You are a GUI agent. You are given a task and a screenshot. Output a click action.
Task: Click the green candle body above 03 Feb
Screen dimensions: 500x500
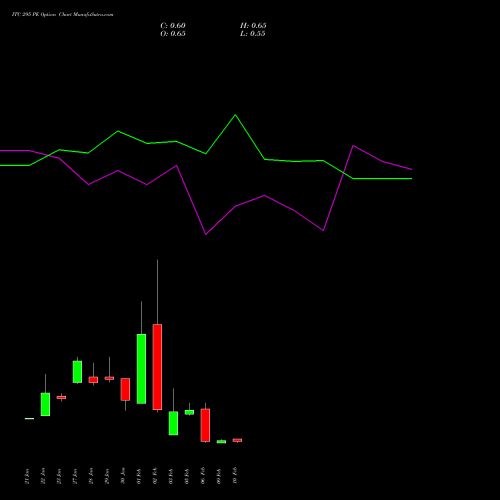[x=173, y=423]
